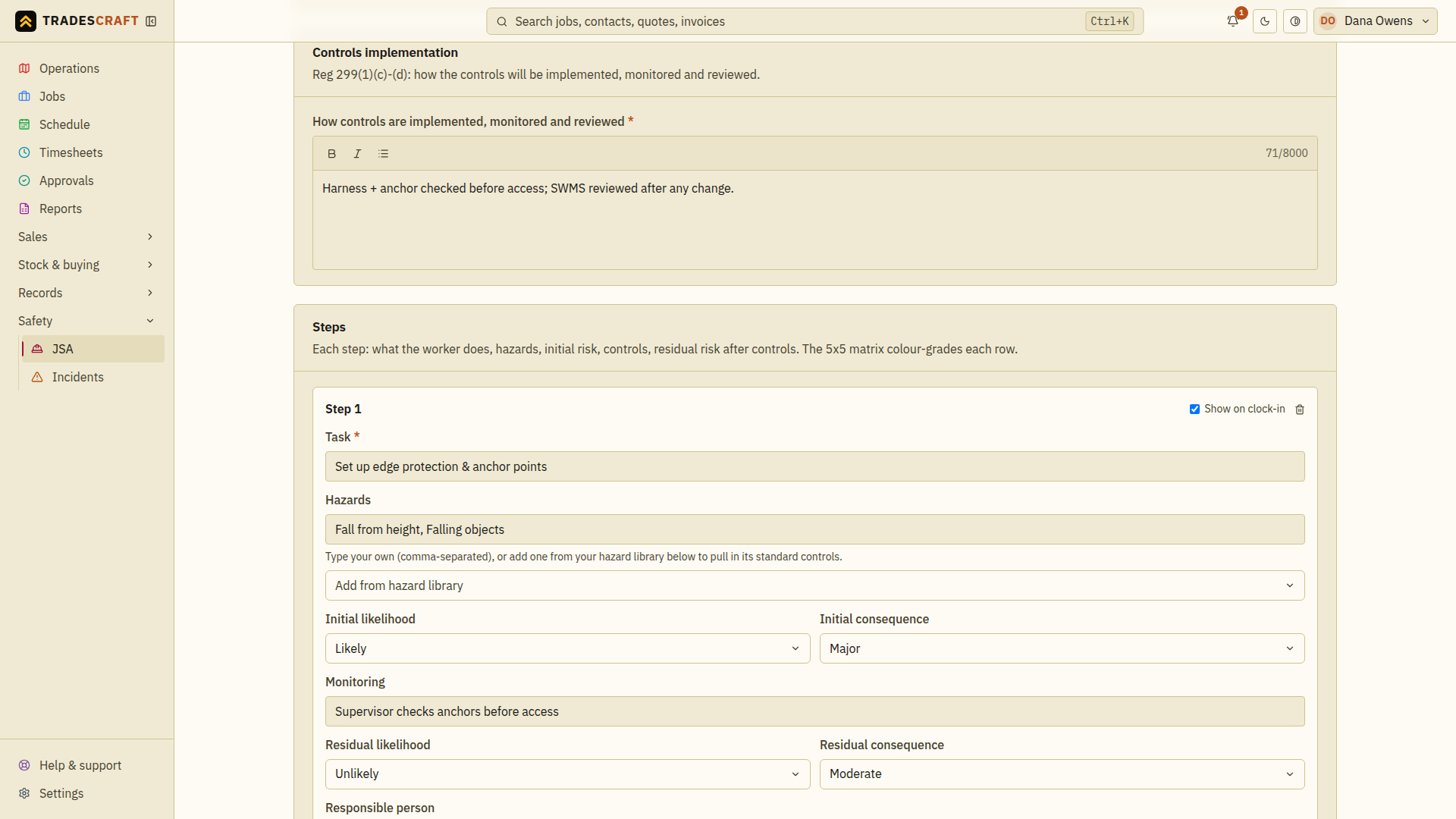Focus the global search field

coord(814,21)
